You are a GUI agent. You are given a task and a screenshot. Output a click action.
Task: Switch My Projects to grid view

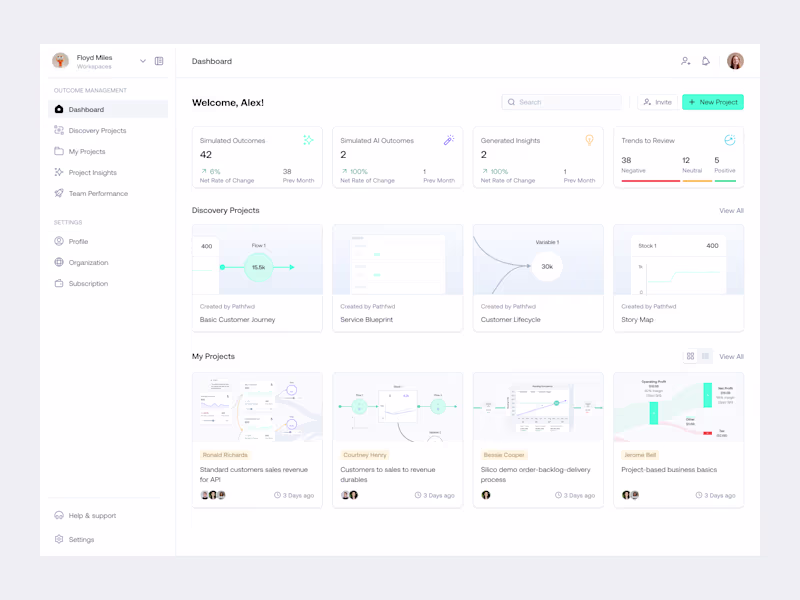691,356
